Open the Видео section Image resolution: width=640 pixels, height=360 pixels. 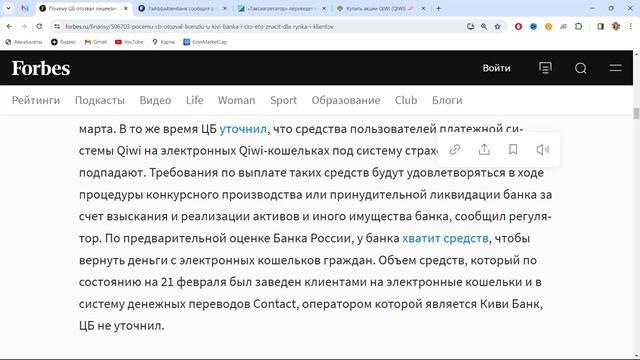(155, 100)
